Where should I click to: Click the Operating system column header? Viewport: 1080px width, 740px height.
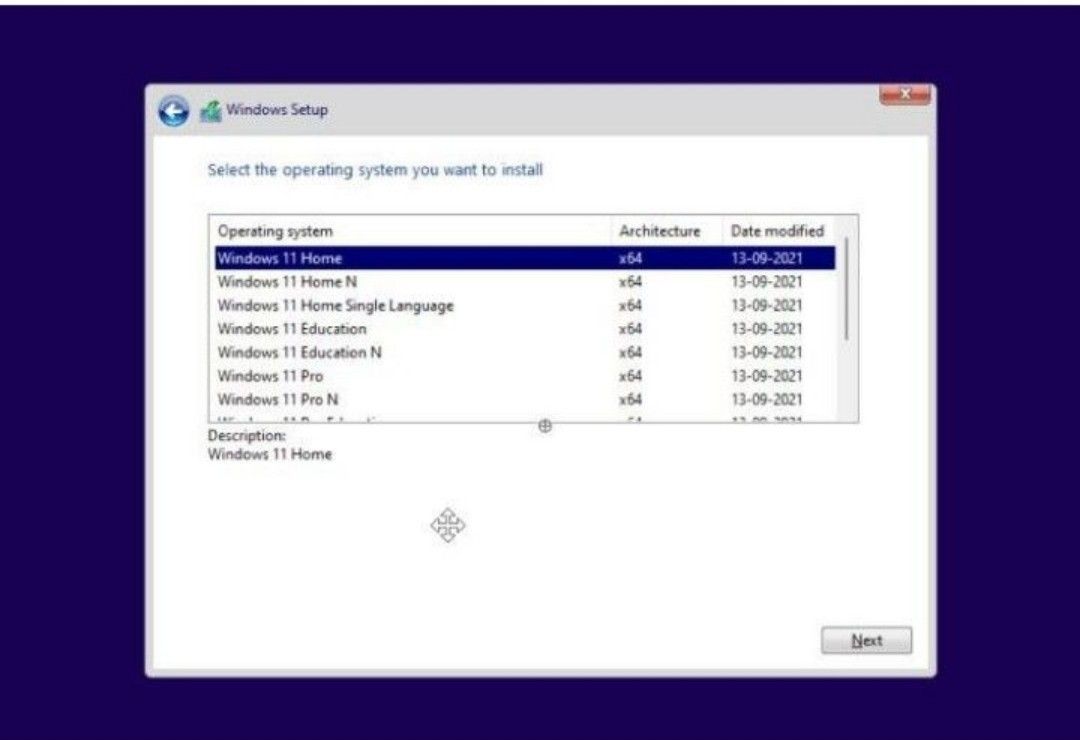(x=411, y=231)
